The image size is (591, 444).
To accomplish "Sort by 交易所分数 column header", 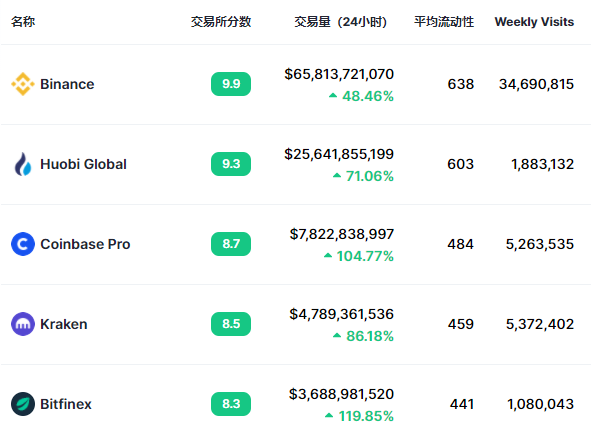I will (221, 22).
